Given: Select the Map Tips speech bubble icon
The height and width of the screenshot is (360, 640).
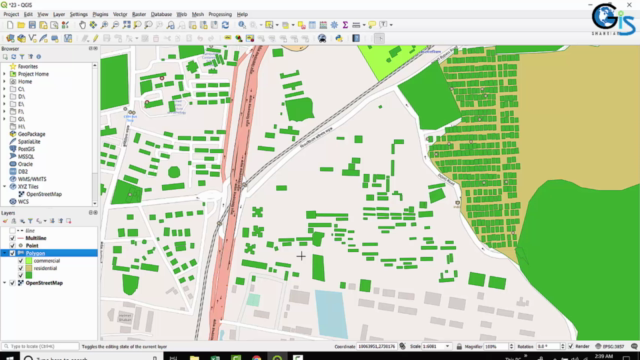Looking at the screenshot, I should (372, 25).
